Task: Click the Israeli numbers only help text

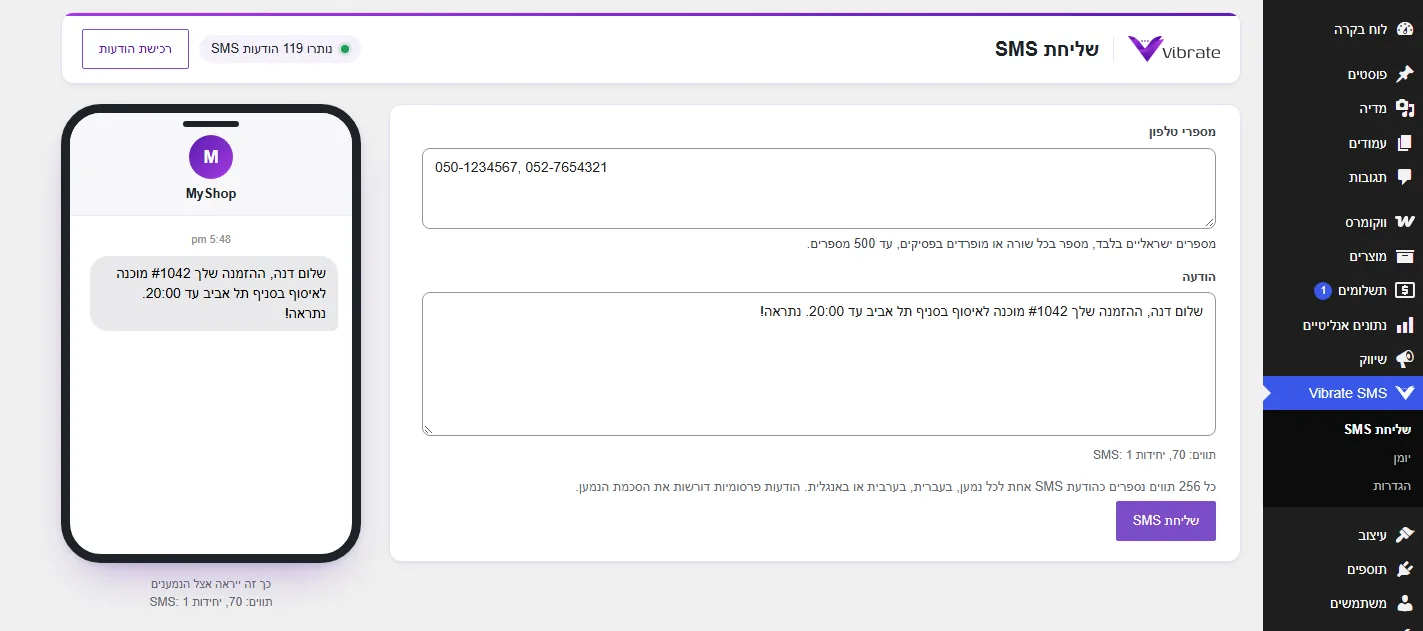Action: (1011, 244)
